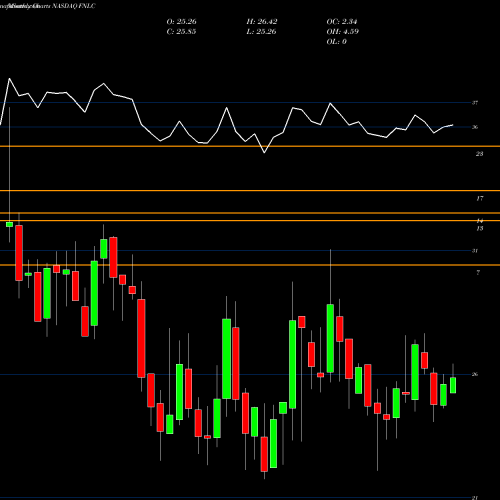Select the close value C: 25.85

181,32
